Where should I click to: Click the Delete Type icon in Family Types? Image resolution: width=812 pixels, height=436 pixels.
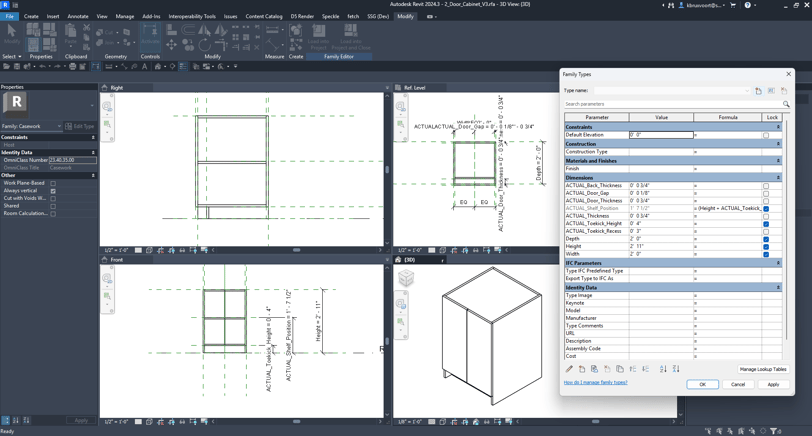coord(784,91)
